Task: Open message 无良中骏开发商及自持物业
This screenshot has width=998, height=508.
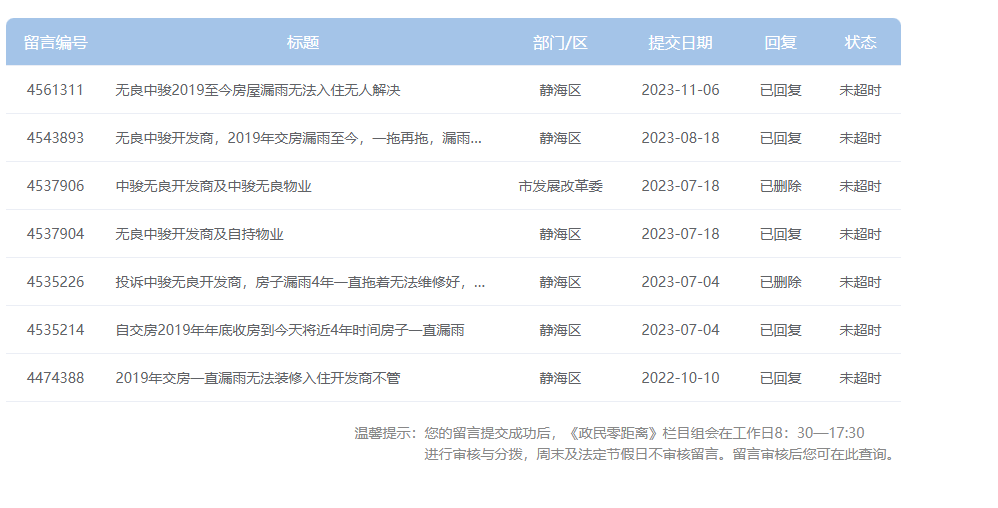Action: coord(199,234)
